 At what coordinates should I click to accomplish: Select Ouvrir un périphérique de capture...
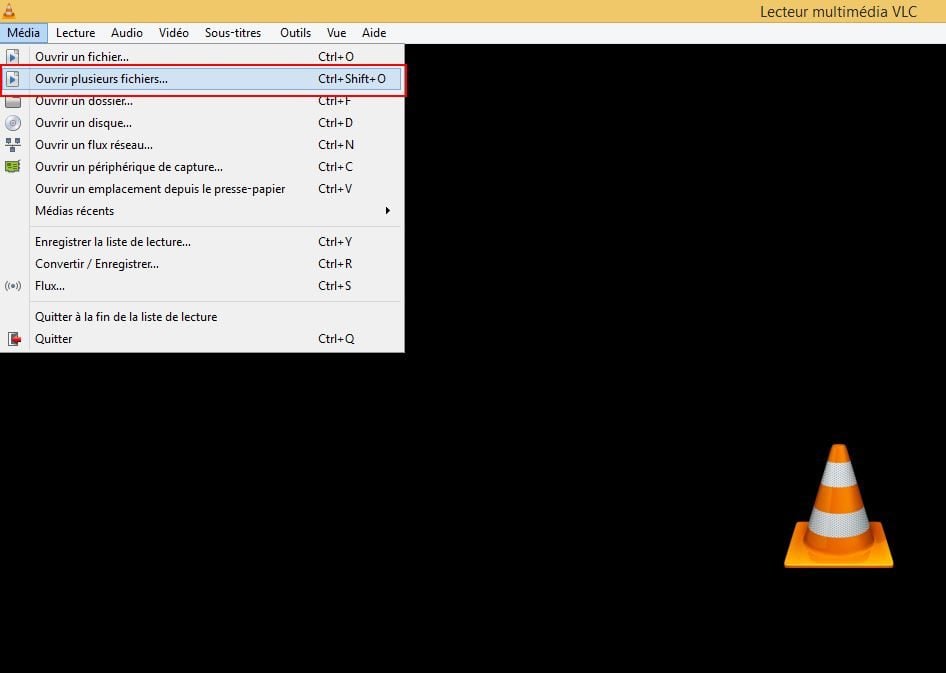coord(202,166)
